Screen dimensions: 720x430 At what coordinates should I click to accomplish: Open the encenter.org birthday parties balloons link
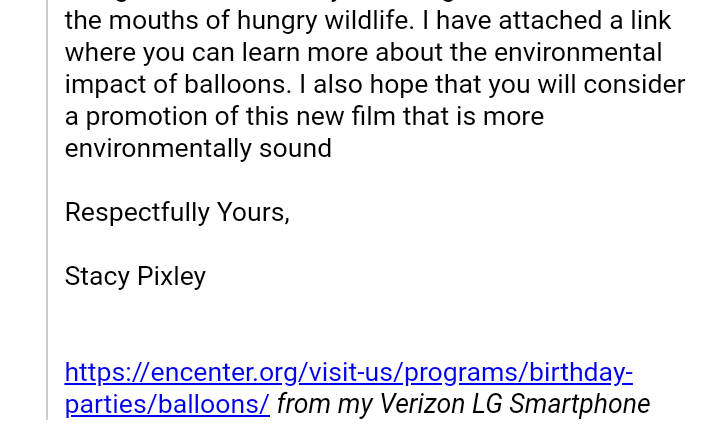tap(349, 373)
